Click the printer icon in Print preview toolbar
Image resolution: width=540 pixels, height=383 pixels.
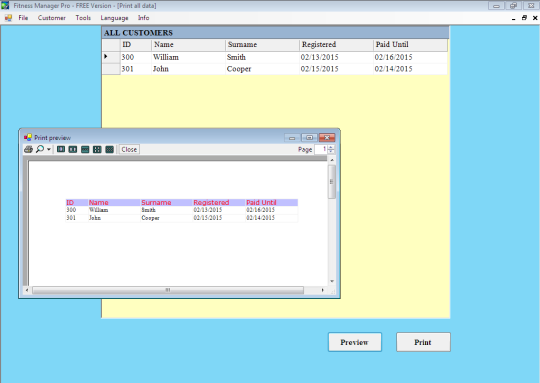pyautogui.click(x=28, y=149)
